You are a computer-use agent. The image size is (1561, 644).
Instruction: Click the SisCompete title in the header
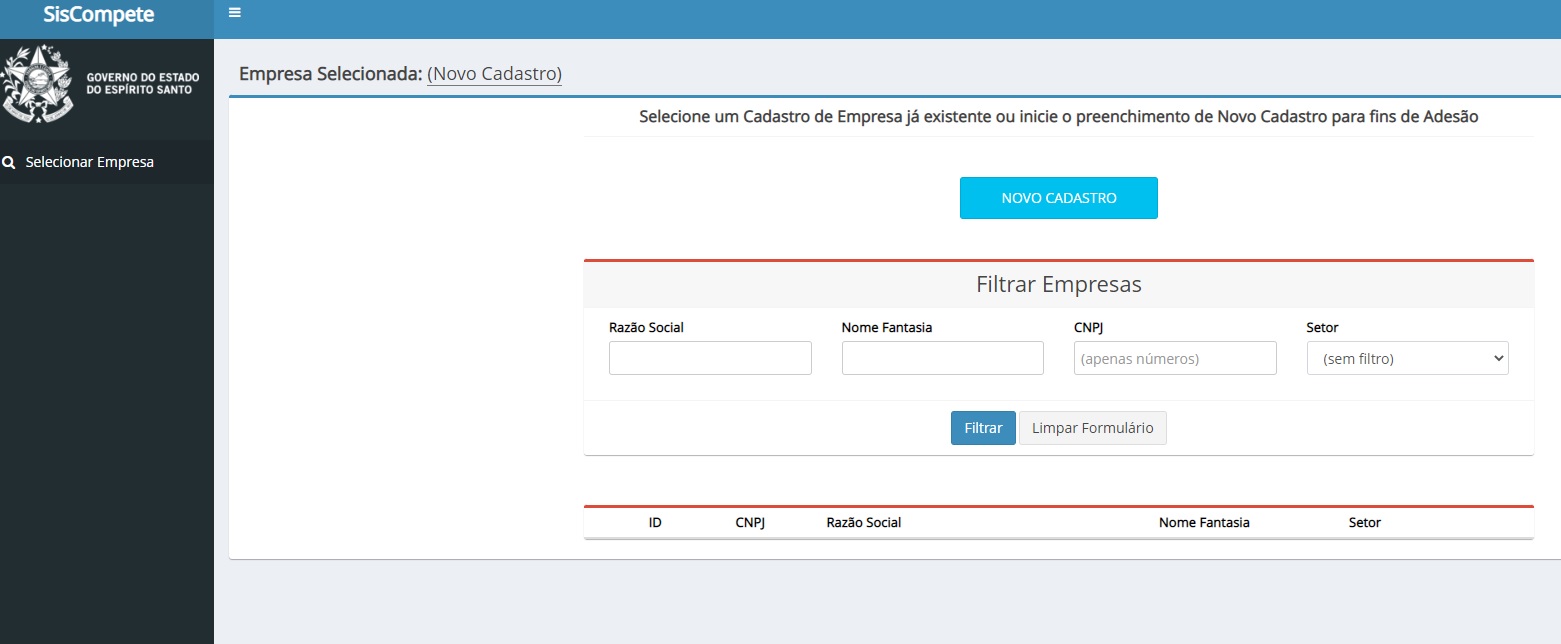point(99,15)
